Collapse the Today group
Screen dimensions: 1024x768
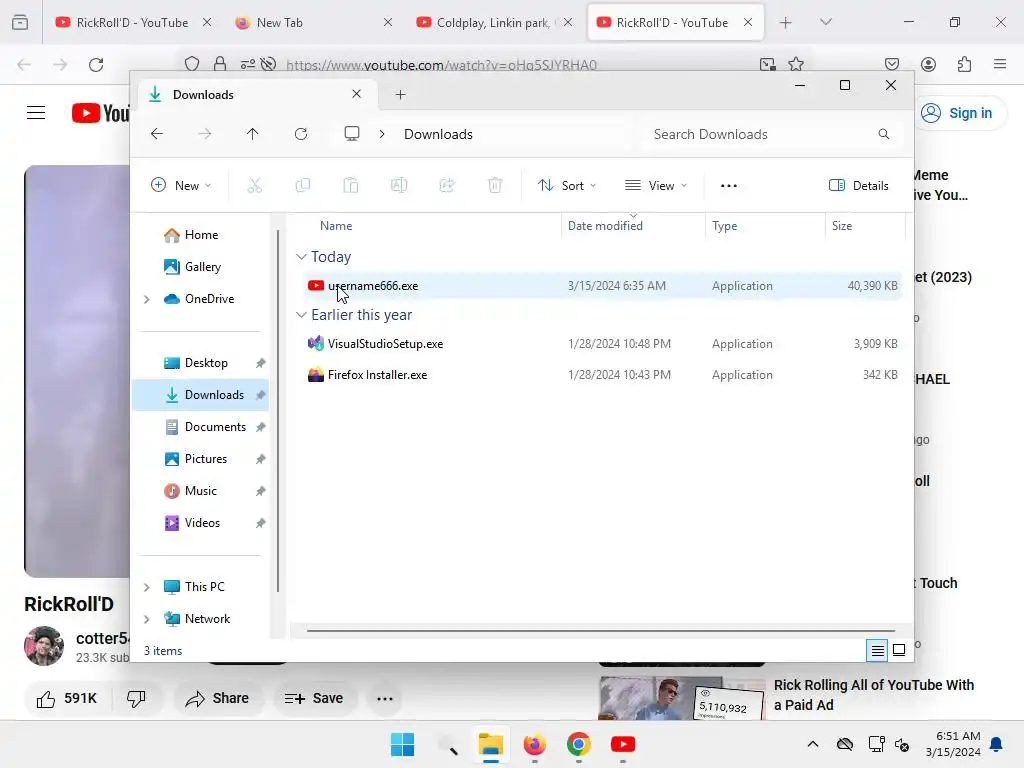[x=301, y=257]
